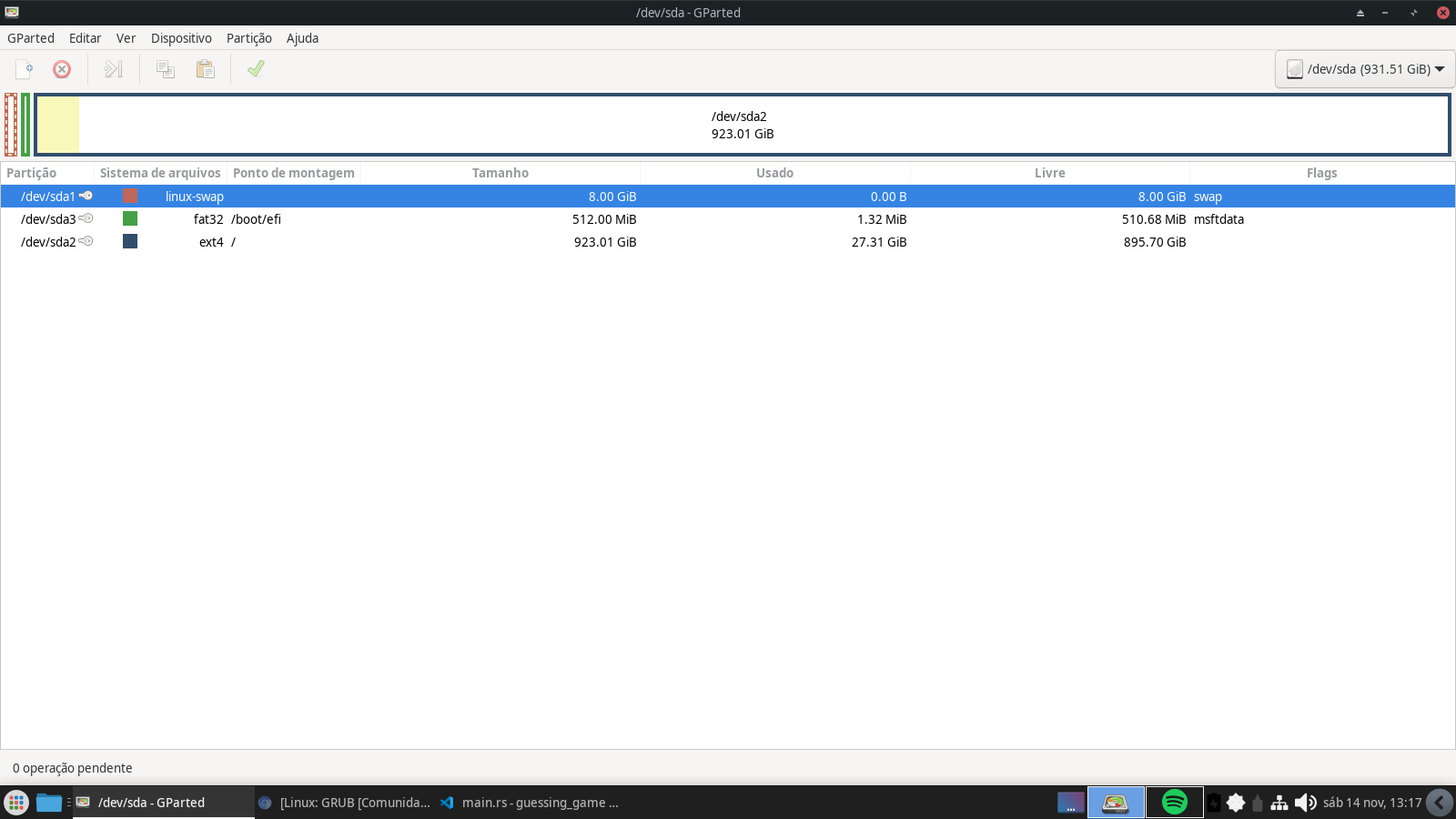This screenshot has width=1456, height=819.
Task: Click the battery charging tray icon
Action: coord(1214,803)
